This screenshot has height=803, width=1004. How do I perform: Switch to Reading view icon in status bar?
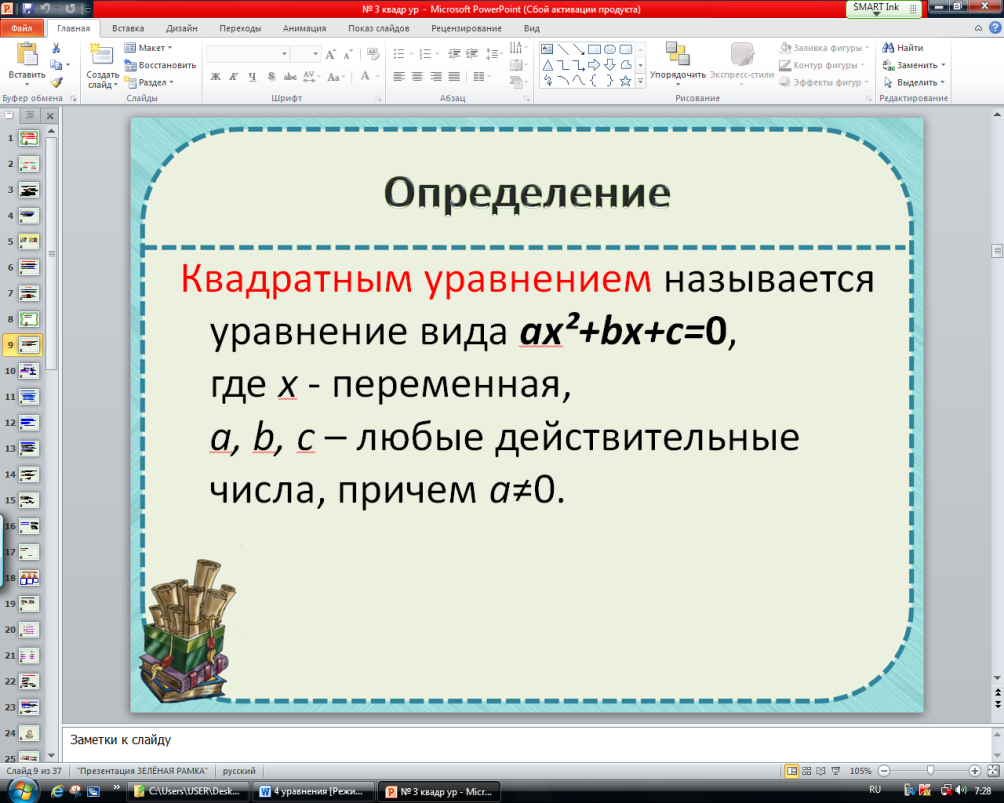pyautogui.click(x=821, y=771)
